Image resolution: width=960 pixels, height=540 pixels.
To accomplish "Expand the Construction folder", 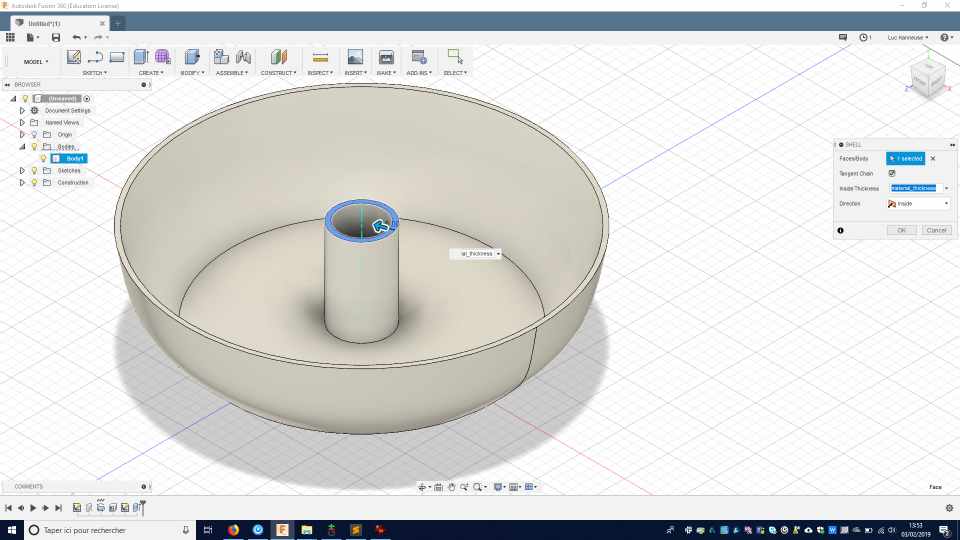I will [22, 182].
